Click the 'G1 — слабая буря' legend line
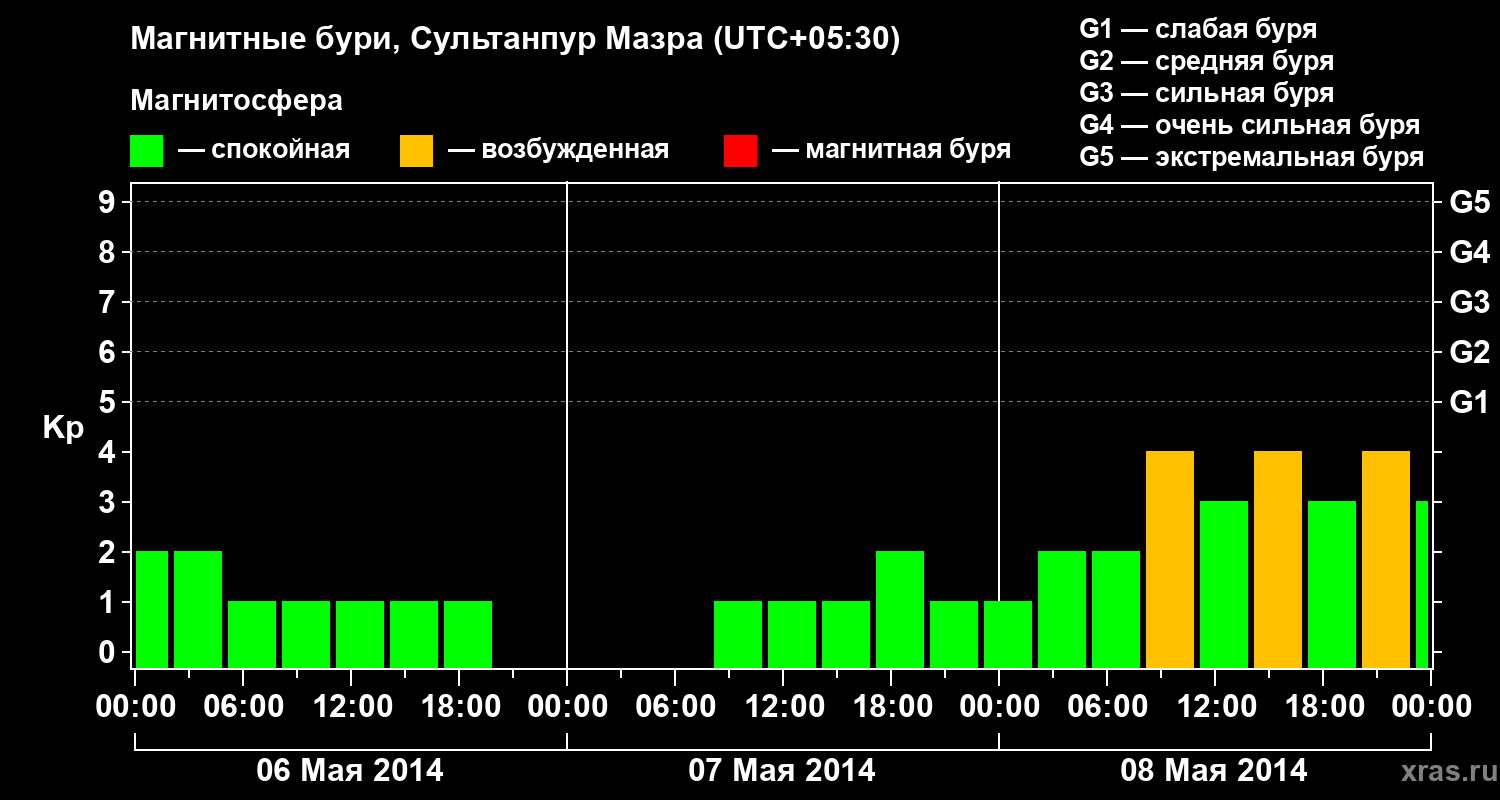 [1198, 29]
